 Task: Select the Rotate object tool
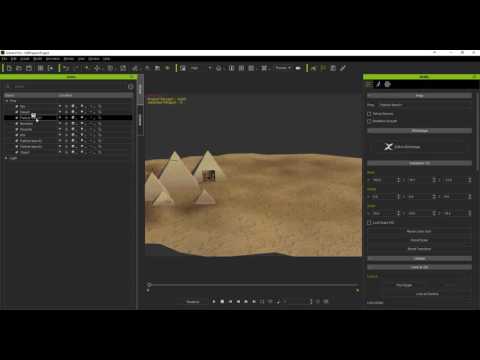coord(110,68)
